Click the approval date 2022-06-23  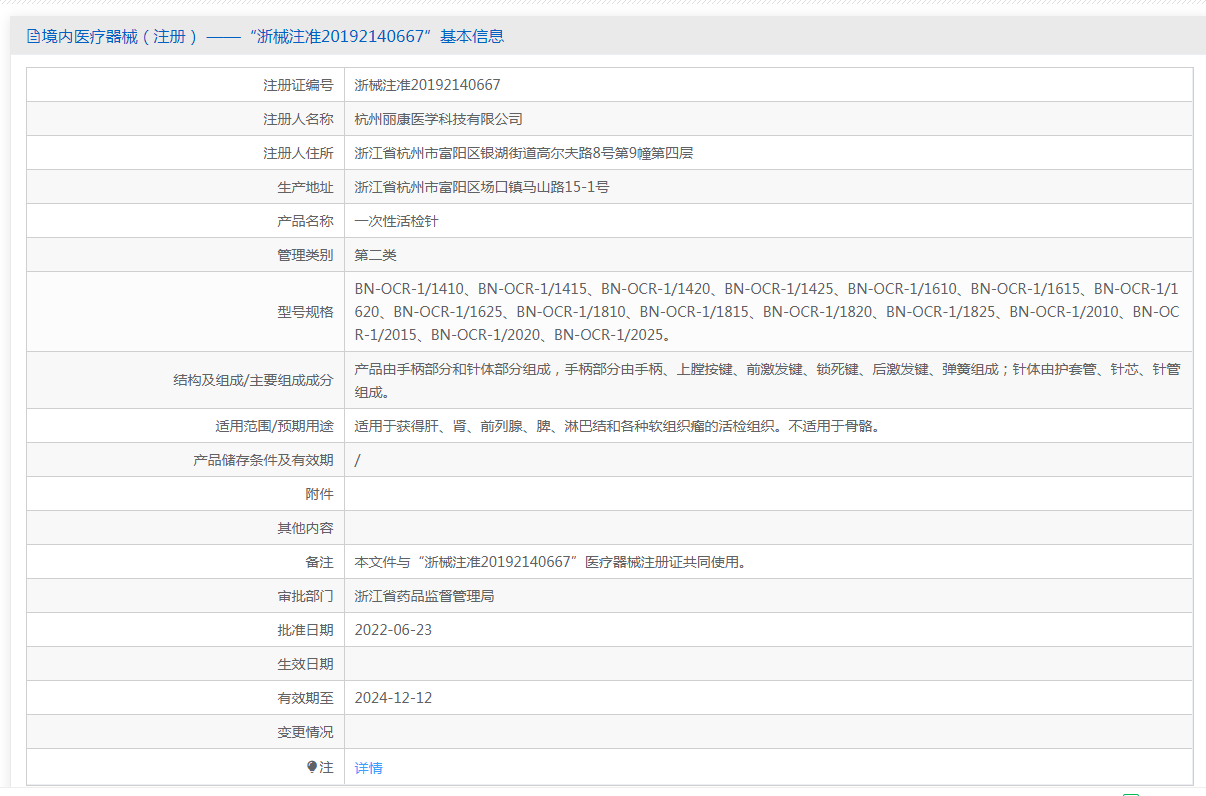click(x=393, y=630)
